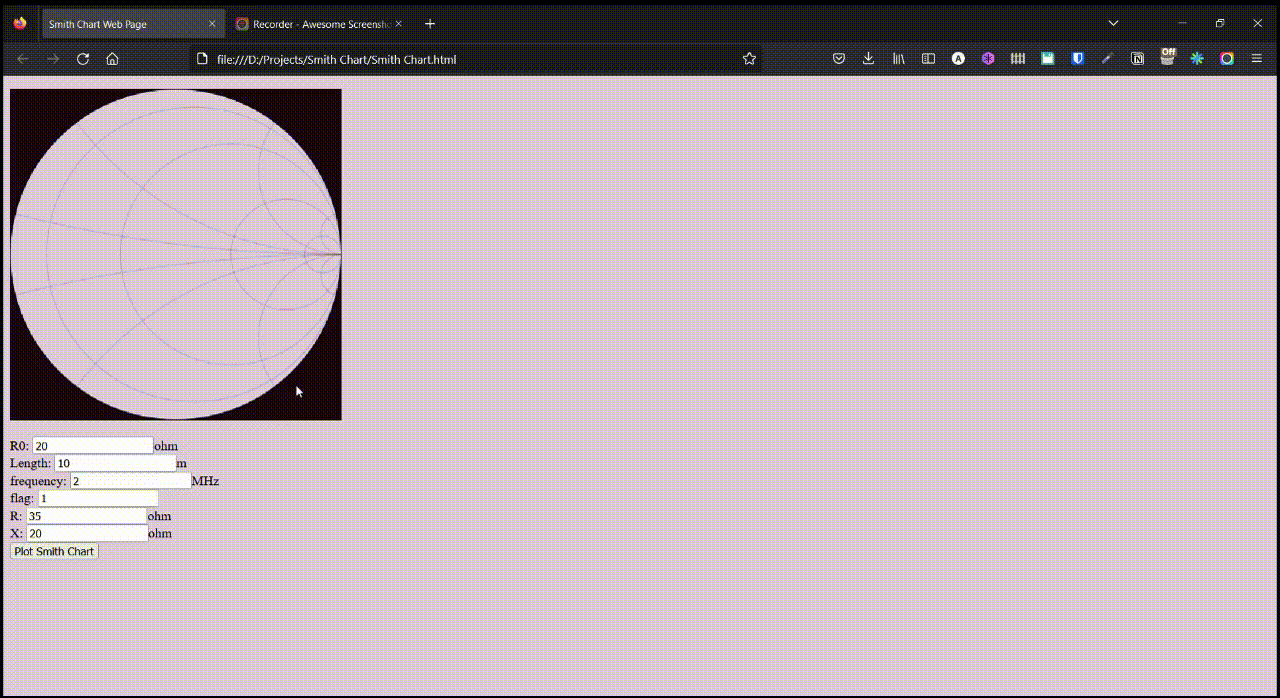Click the Notion extension icon
Image resolution: width=1280 pixels, height=698 pixels.
1137,58
